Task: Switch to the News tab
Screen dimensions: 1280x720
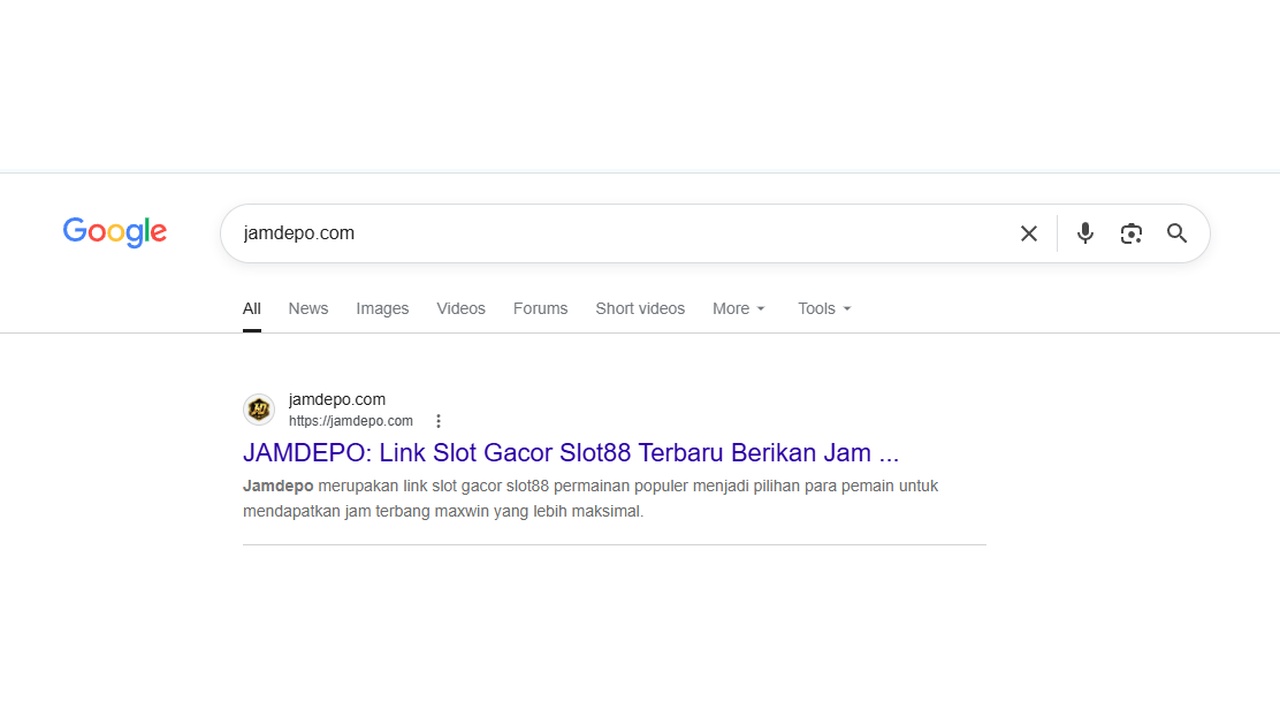Action: click(308, 308)
